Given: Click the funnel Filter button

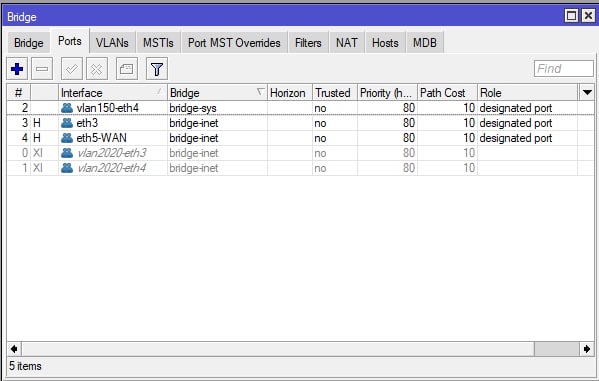Looking at the screenshot, I should coord(157,69).
